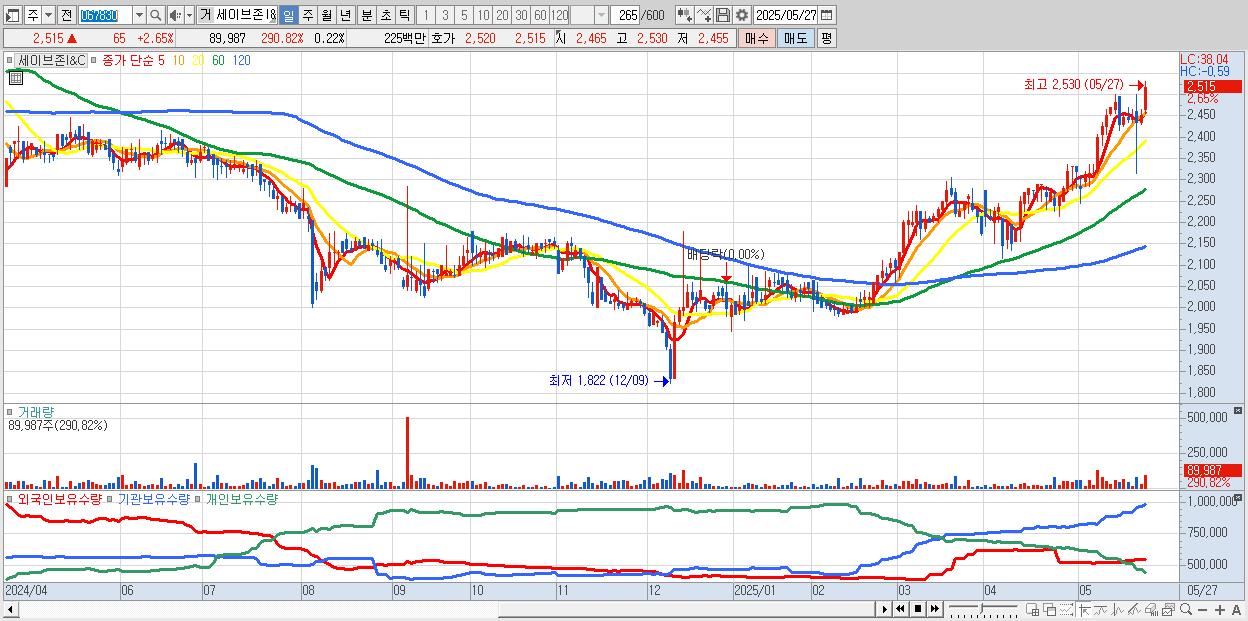Open the calendar date picker icon
1248x621 pixels.
click(x=826, y=15)
